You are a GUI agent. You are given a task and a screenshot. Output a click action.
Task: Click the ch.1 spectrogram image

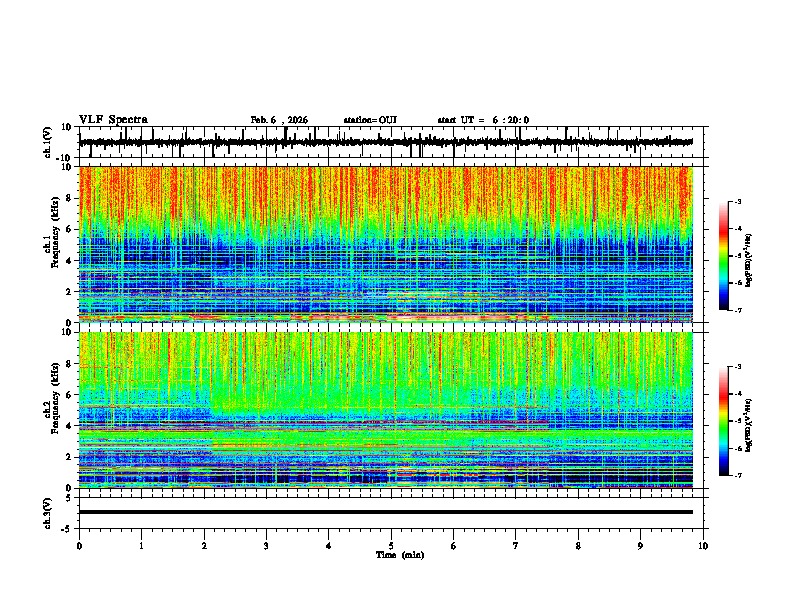(x=385, y=244)
